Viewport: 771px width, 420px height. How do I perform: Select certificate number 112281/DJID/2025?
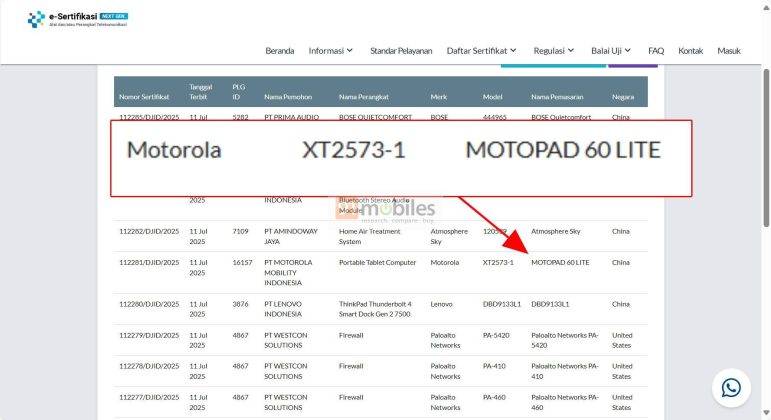[x=149, y=263]
